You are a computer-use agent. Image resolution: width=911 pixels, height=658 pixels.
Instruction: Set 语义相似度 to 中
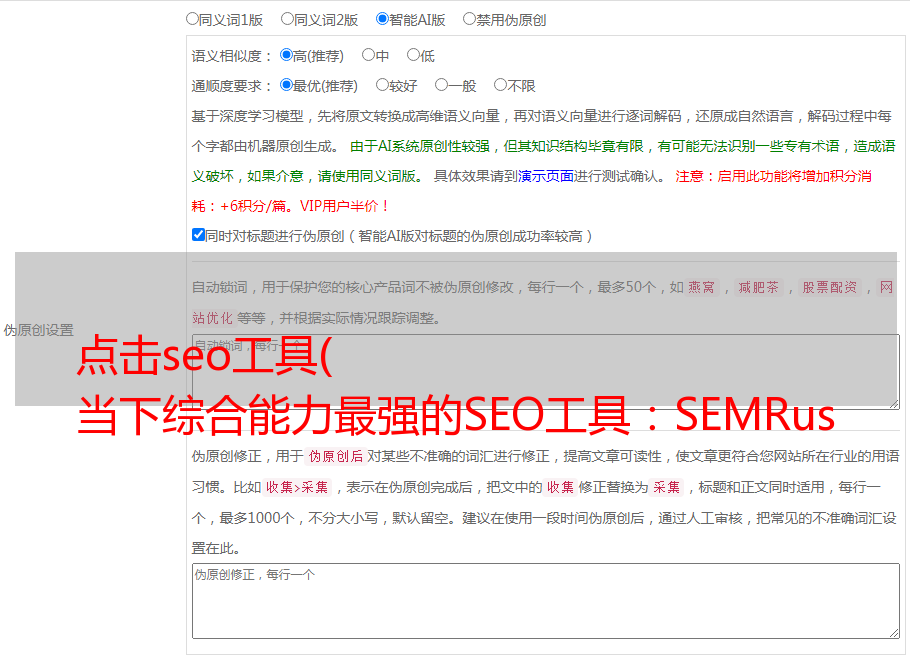pyautogui.click(x=368, y=55)
